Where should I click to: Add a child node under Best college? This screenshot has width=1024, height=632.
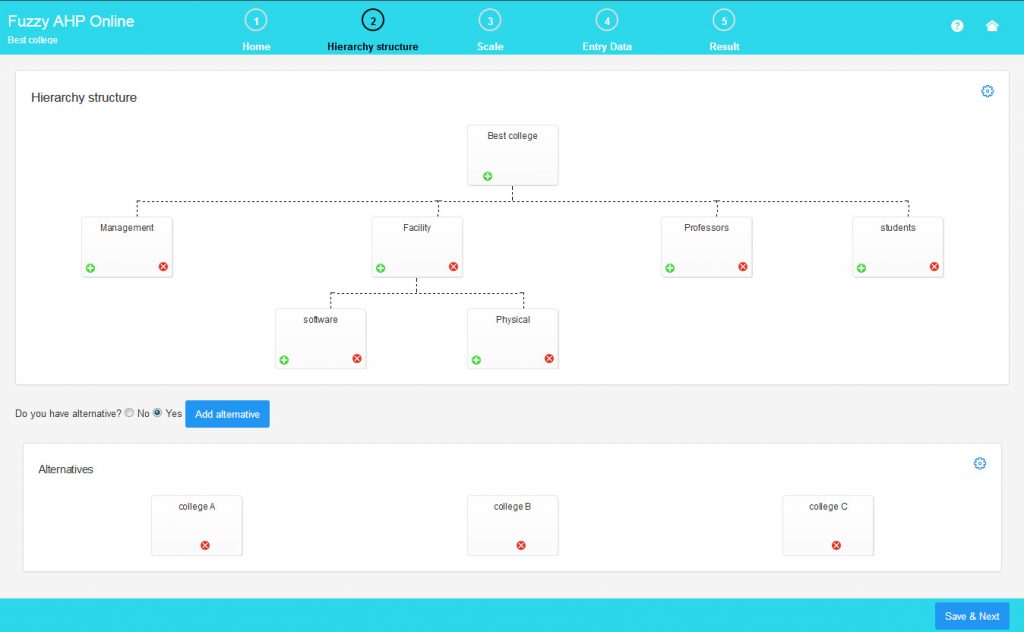click(487, 175)
